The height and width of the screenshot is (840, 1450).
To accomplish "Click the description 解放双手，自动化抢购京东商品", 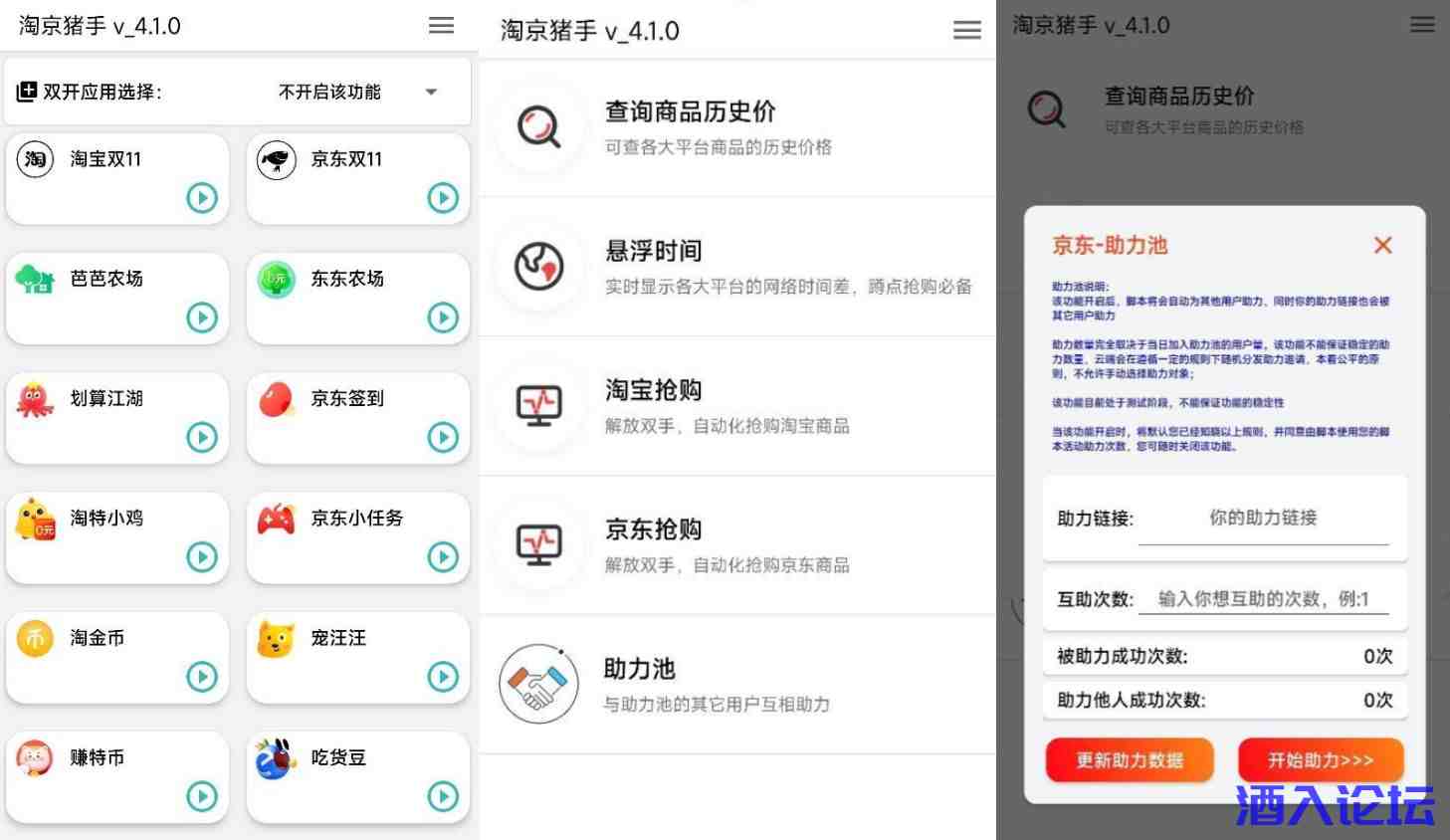I will tap(727, 565).
